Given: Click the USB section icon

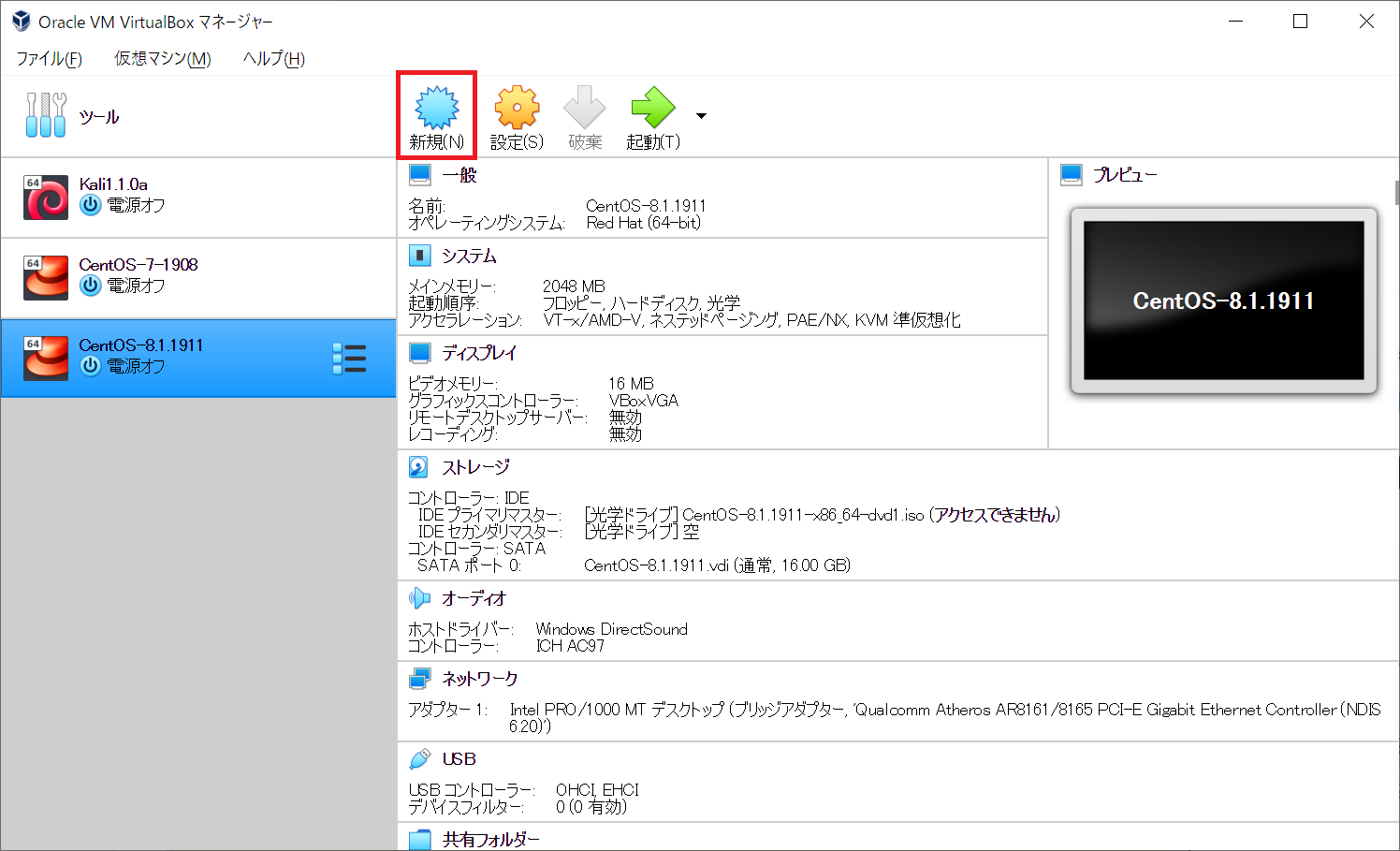Looking at the screenshot, I should tap(420, 757).
